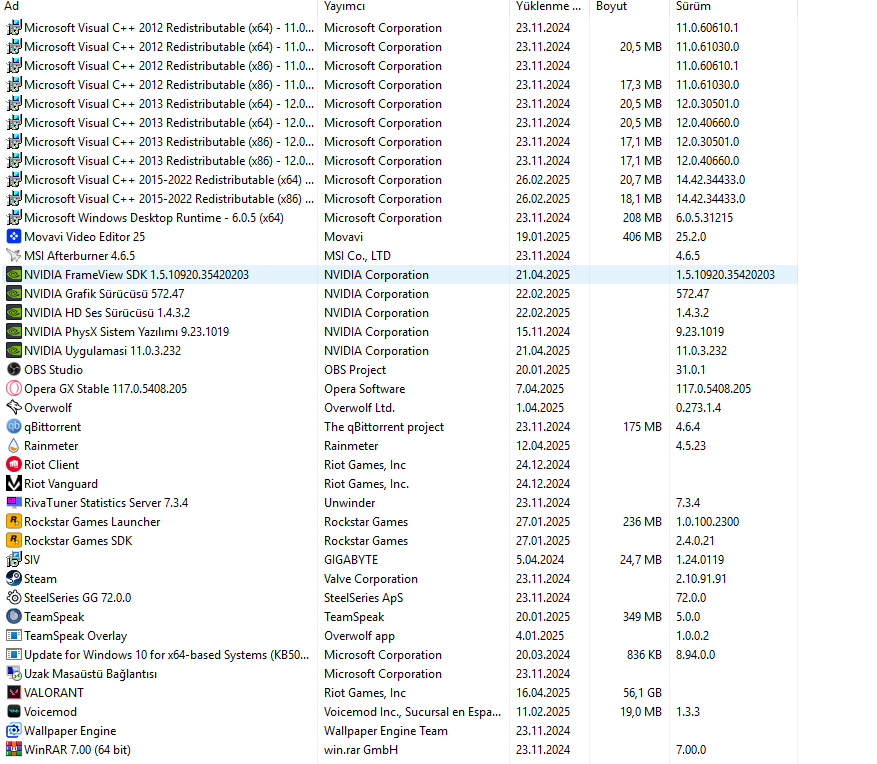Click the Rainmeter droplet icon
877x764 pixels.
pyautogui.click(x=13, y=446)
